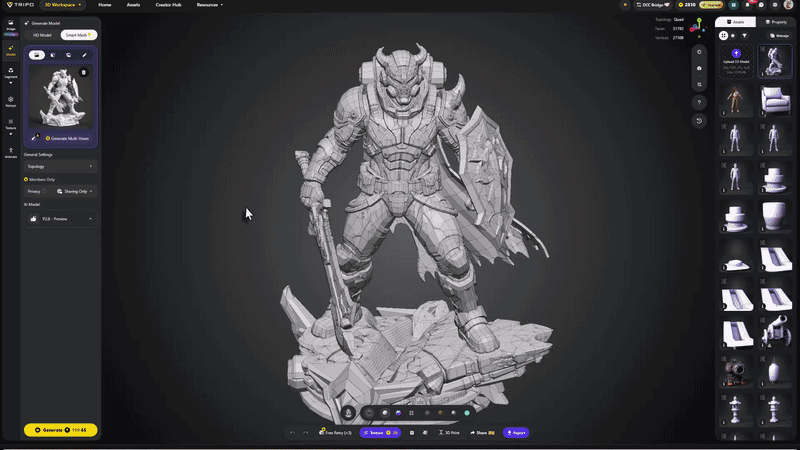The width and height of the screenshot is (800, 450).
Task: Delete the uploaded reference image
Action: (x=84, y=72)
